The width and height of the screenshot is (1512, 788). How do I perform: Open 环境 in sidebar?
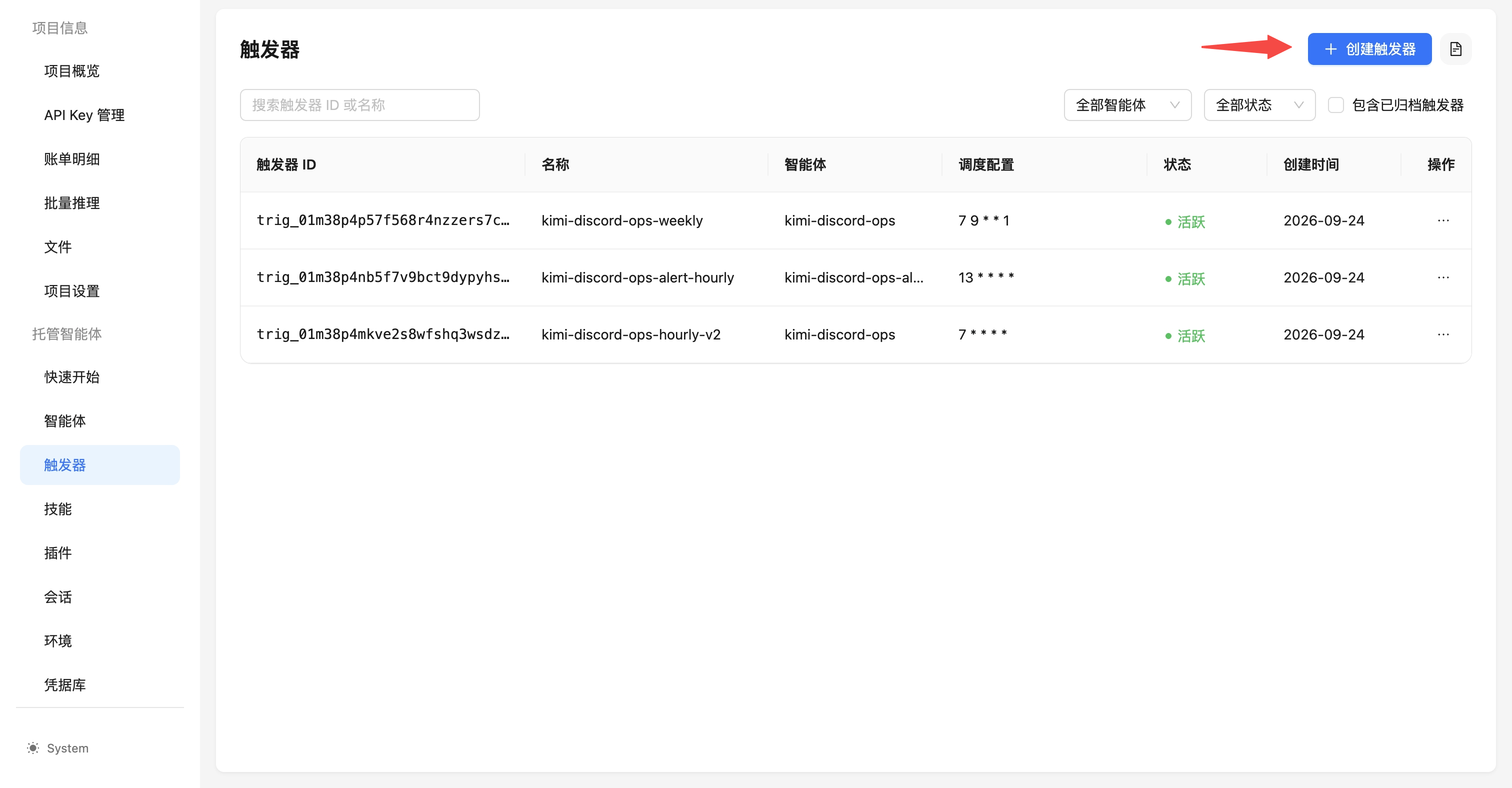click(x=100, y=640)
